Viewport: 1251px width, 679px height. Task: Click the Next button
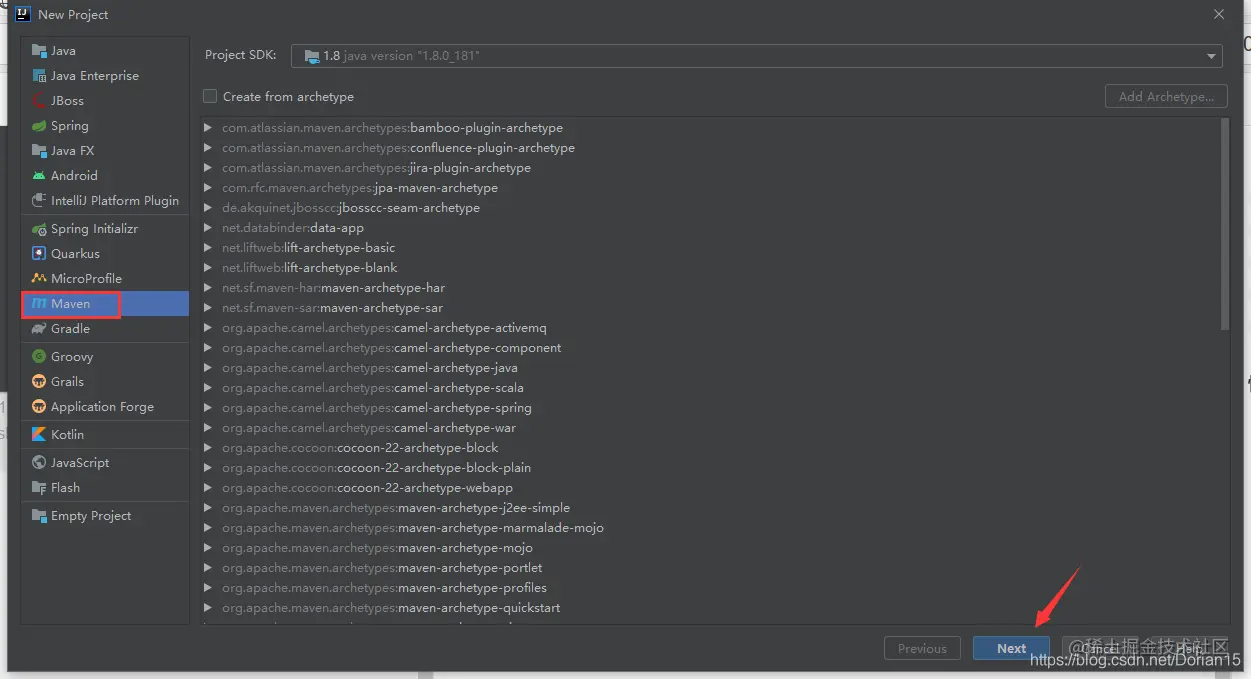[x=1011, y=648]
